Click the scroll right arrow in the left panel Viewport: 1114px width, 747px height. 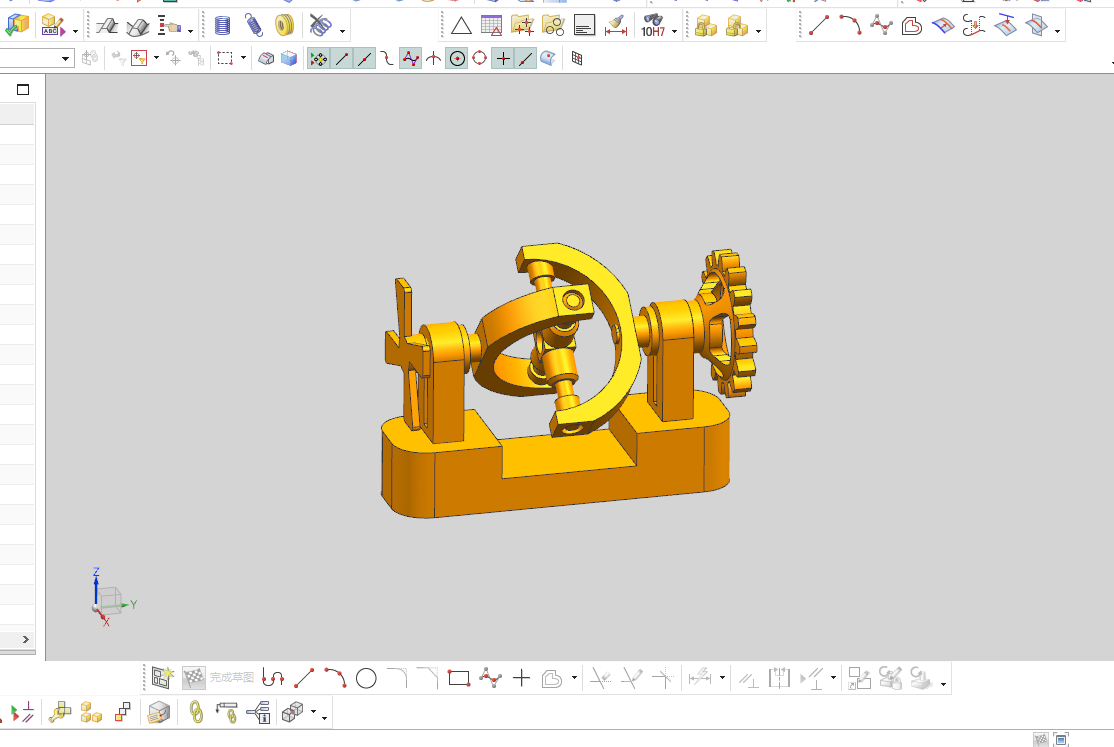[26, 640]
